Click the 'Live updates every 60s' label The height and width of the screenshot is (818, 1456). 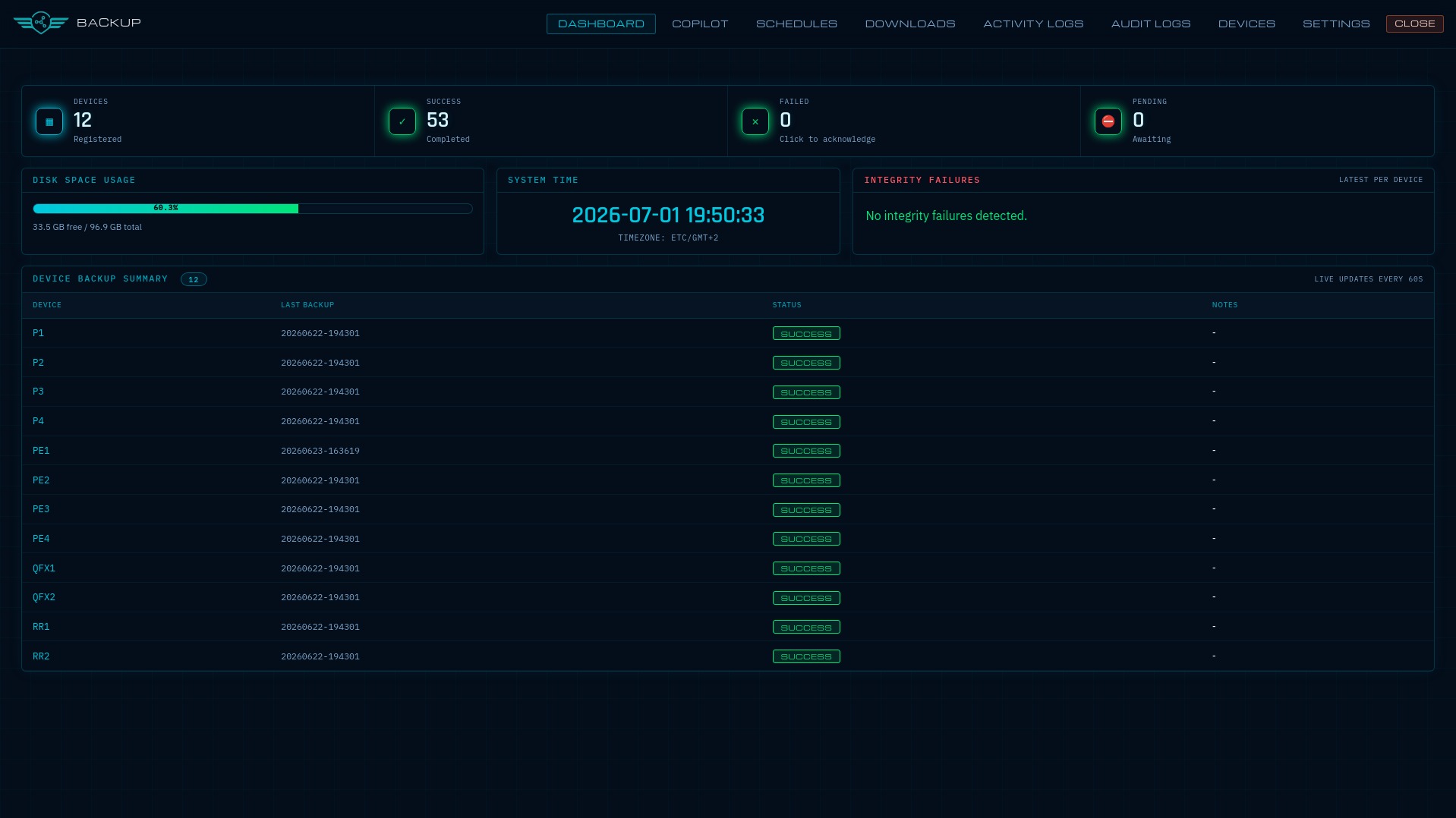pos(1369,279)
